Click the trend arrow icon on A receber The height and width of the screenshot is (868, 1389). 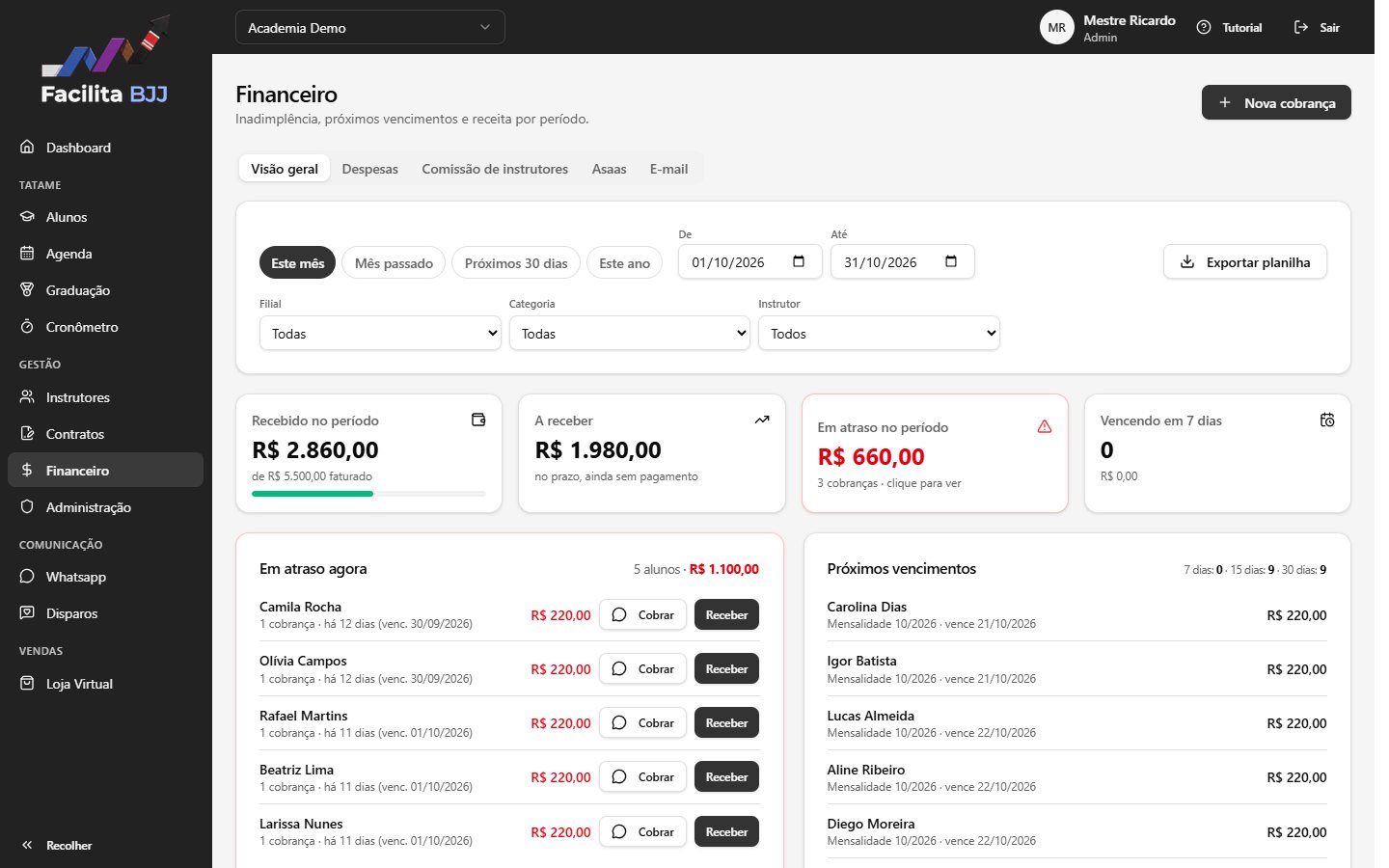click(762, 420)
